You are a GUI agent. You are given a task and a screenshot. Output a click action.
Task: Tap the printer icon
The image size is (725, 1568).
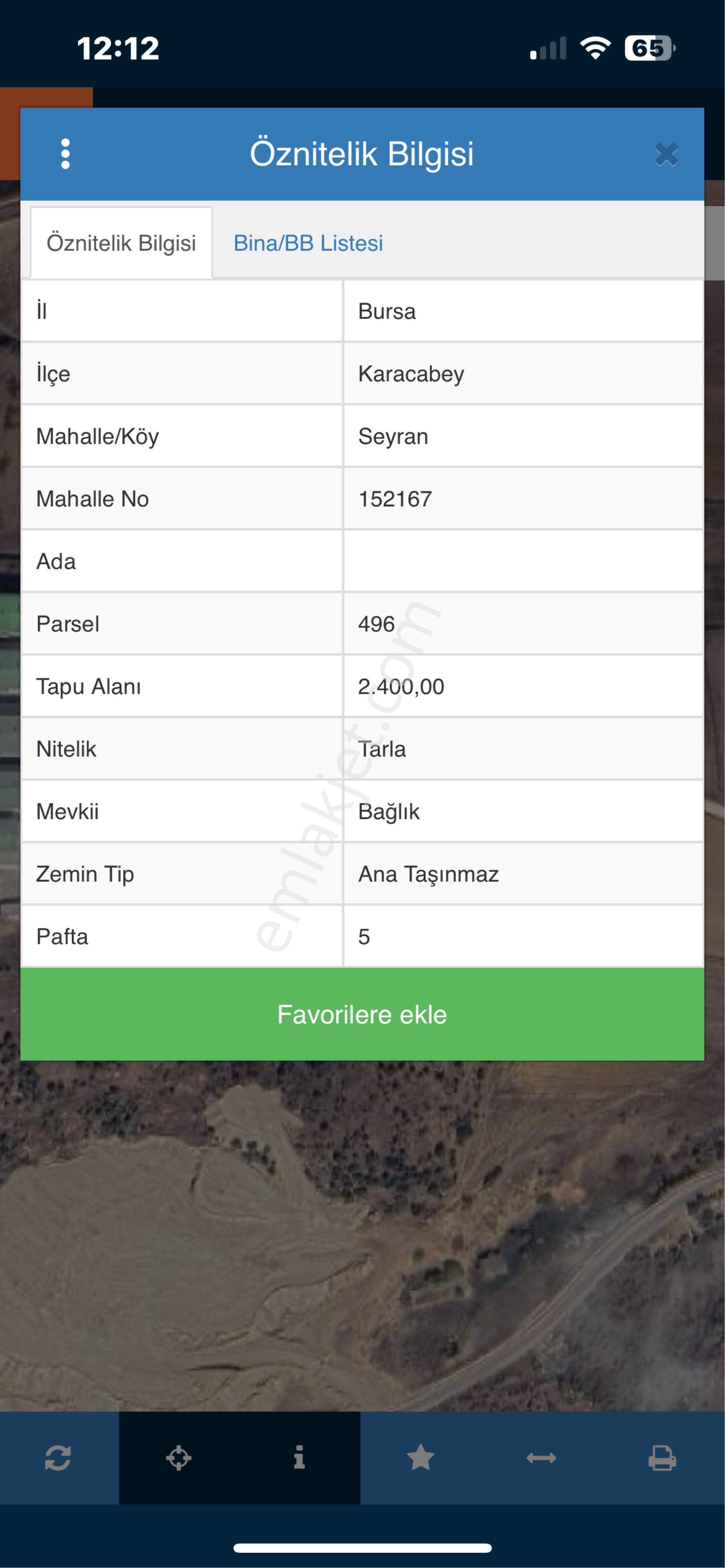tap(662, 1458)
